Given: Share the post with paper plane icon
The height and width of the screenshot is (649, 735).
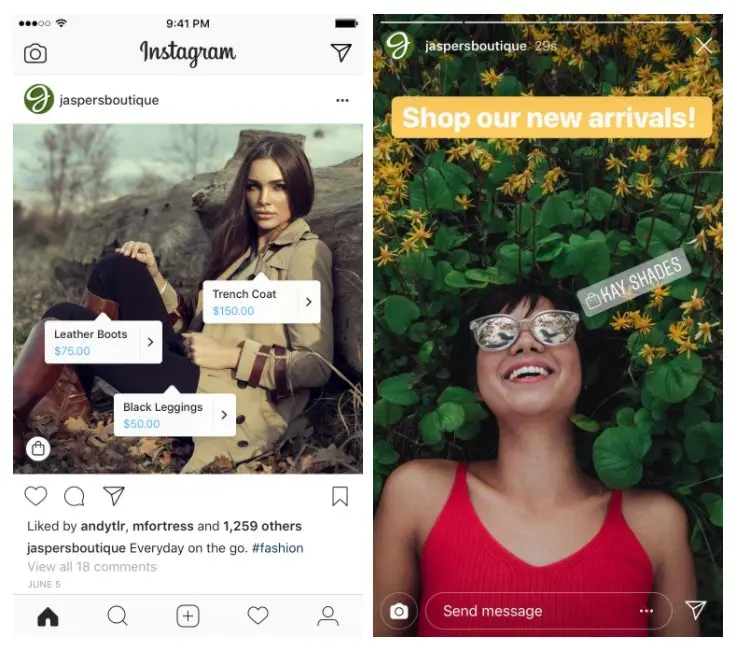Looking at the screenshot, I should click(113, 496).
